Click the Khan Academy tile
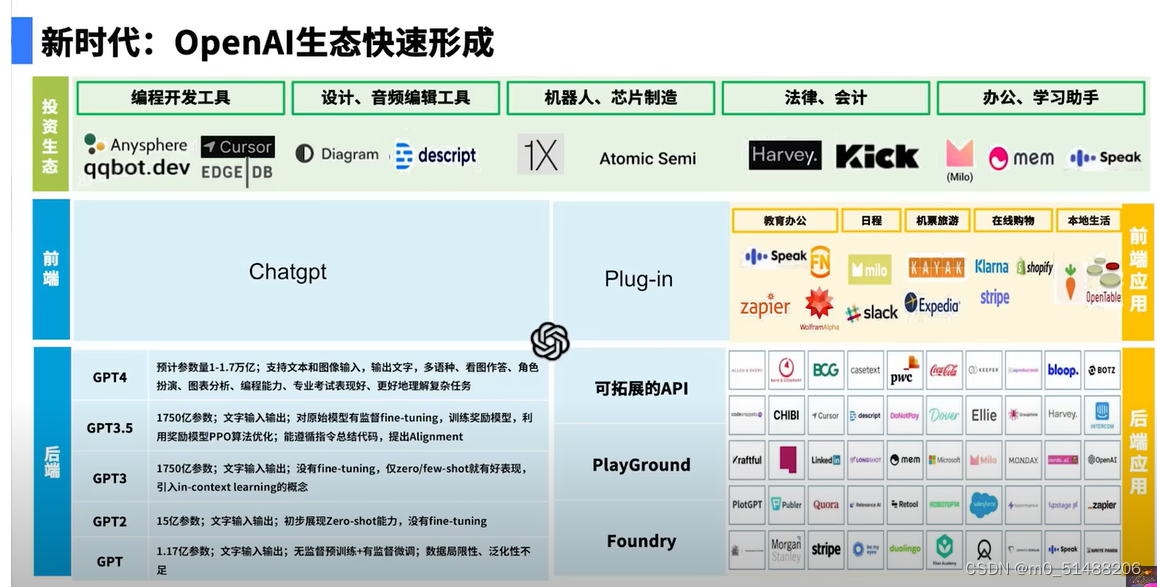 pos(944,549)
